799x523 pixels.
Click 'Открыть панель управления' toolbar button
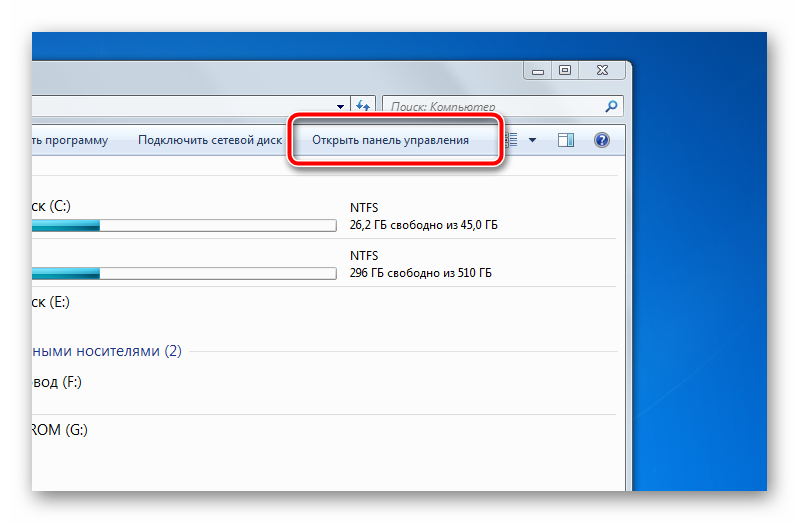390,141
